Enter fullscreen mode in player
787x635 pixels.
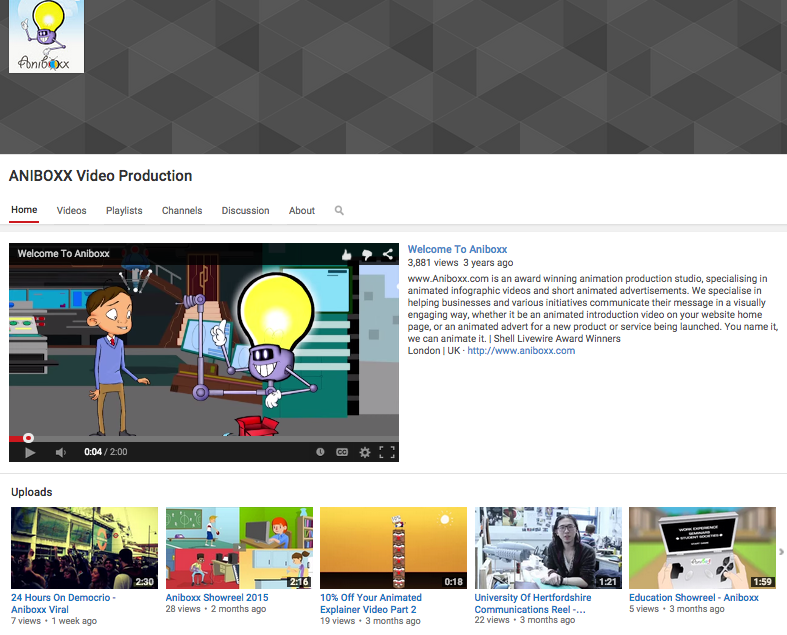(387, 452)
